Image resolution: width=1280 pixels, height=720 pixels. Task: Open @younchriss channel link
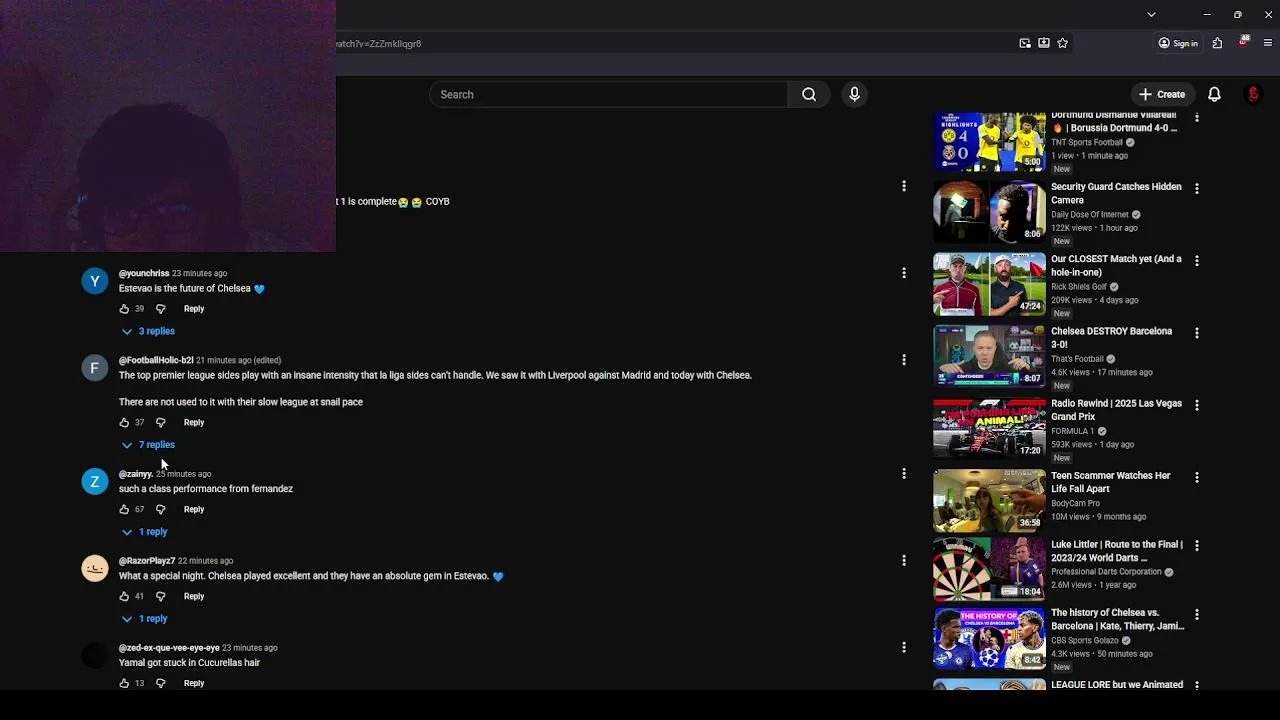click(x=144, y=273)
